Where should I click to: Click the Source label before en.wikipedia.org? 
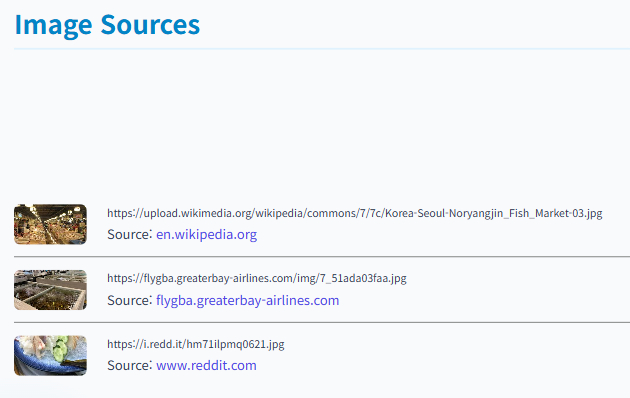130,234
